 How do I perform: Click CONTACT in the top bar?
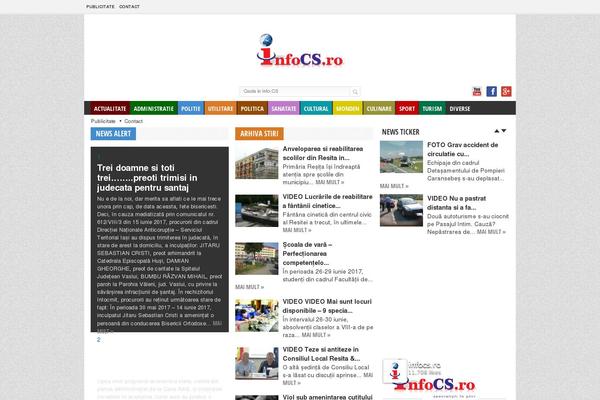pos(129,7)
